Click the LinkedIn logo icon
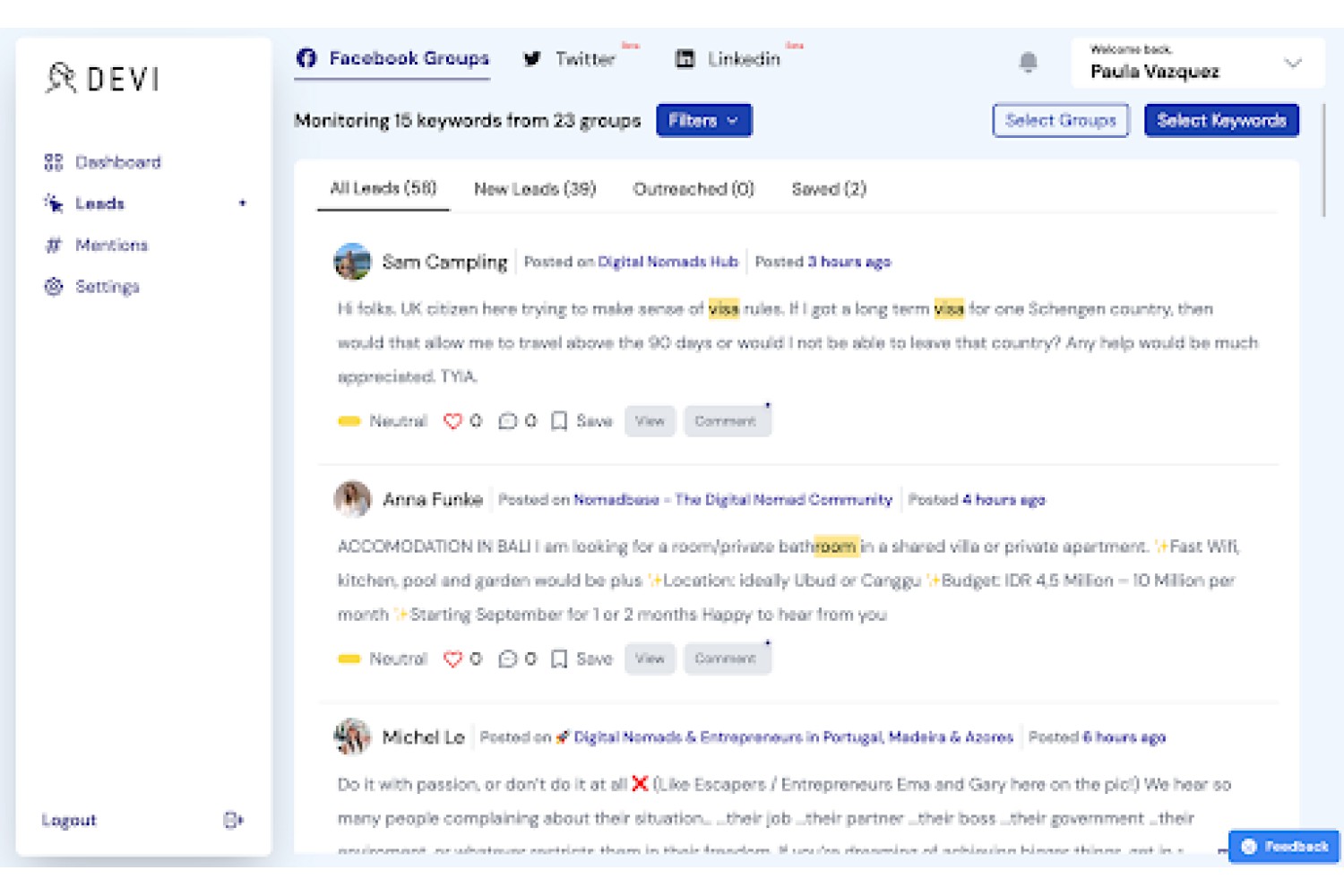 (x=685, y=59)
